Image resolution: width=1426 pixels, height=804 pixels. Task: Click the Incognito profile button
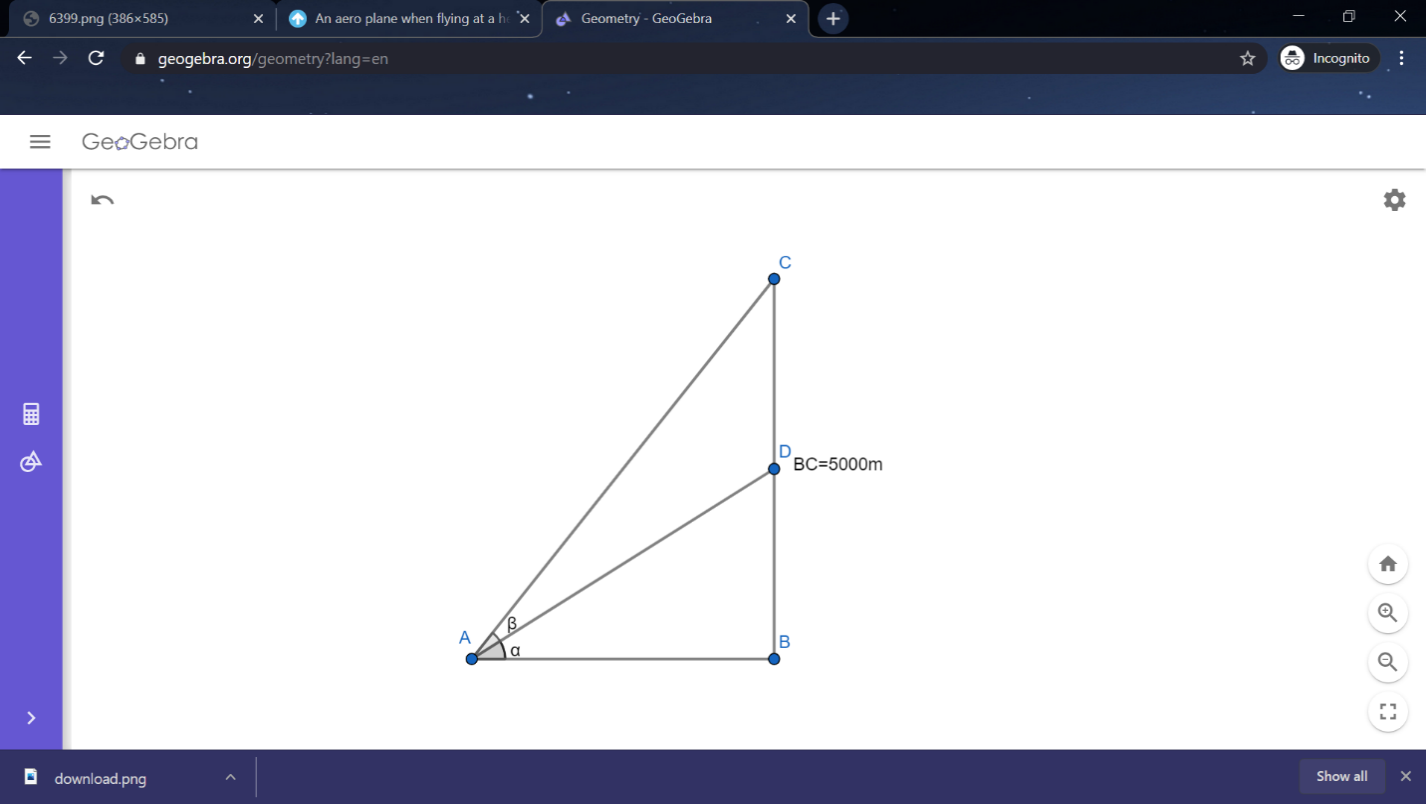[1328, 59]
